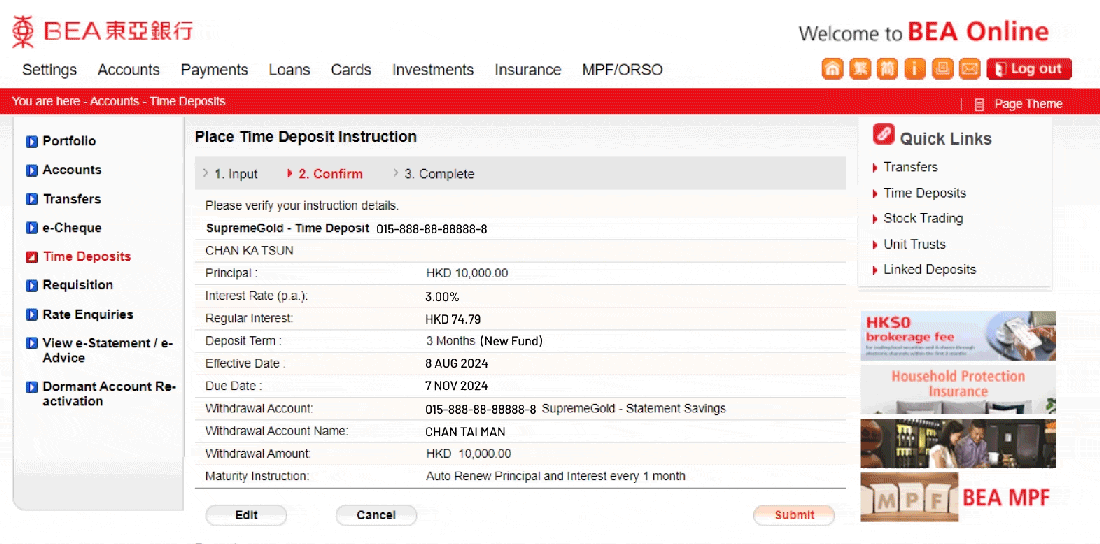Open Stock Trading quick link
Image resolution: width=1100 pixels, height=544 pixels.
[x=923, y=218]
